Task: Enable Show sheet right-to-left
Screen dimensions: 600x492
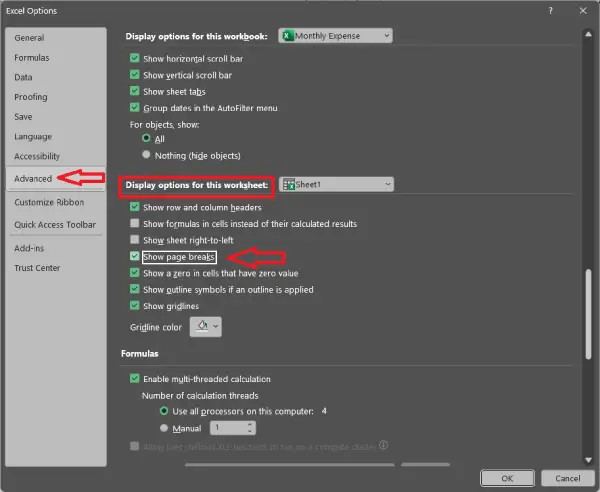Action: (135, 240)
